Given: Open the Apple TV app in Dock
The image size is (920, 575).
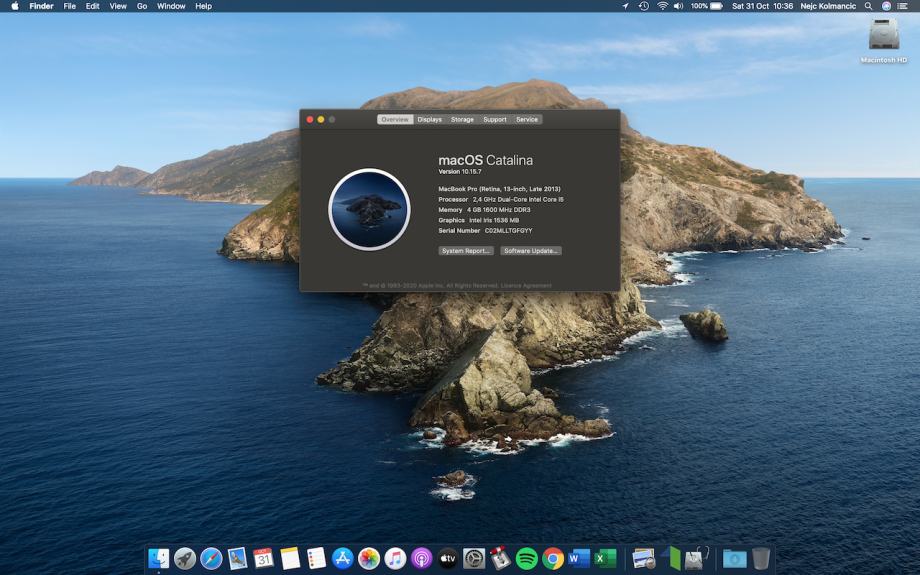Looking at the screenshot, I should tap(448, 559).
